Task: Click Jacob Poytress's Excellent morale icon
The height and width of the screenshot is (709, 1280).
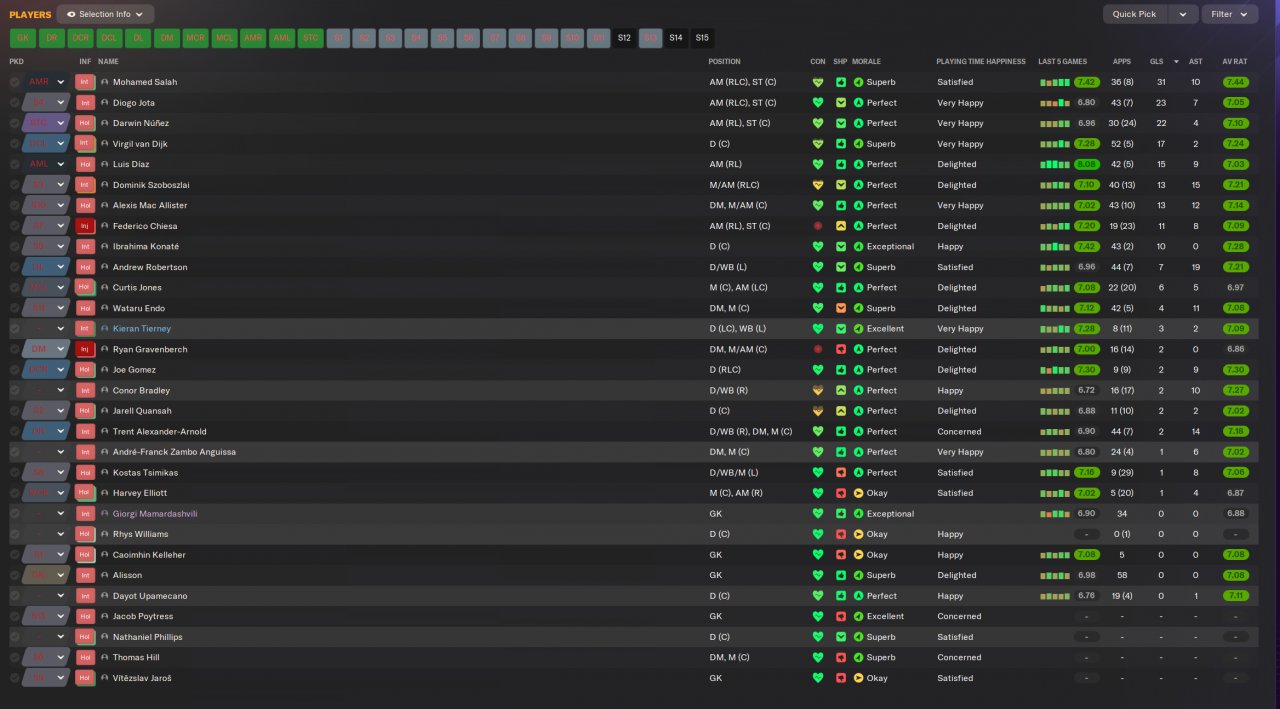Action: tap(858, 616)
